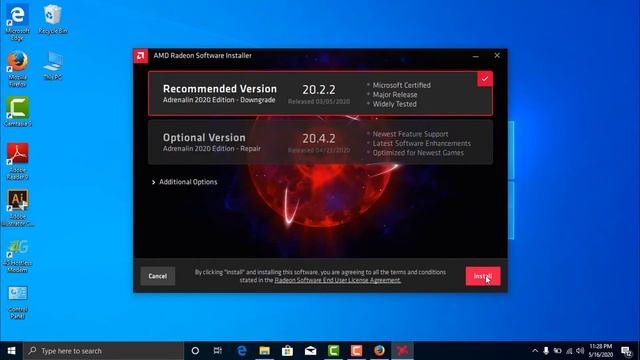Open the Recycle Bin desktop icon
Viewport: 640px width, 360px height.
pyautogui.click(x=53, y=19)
